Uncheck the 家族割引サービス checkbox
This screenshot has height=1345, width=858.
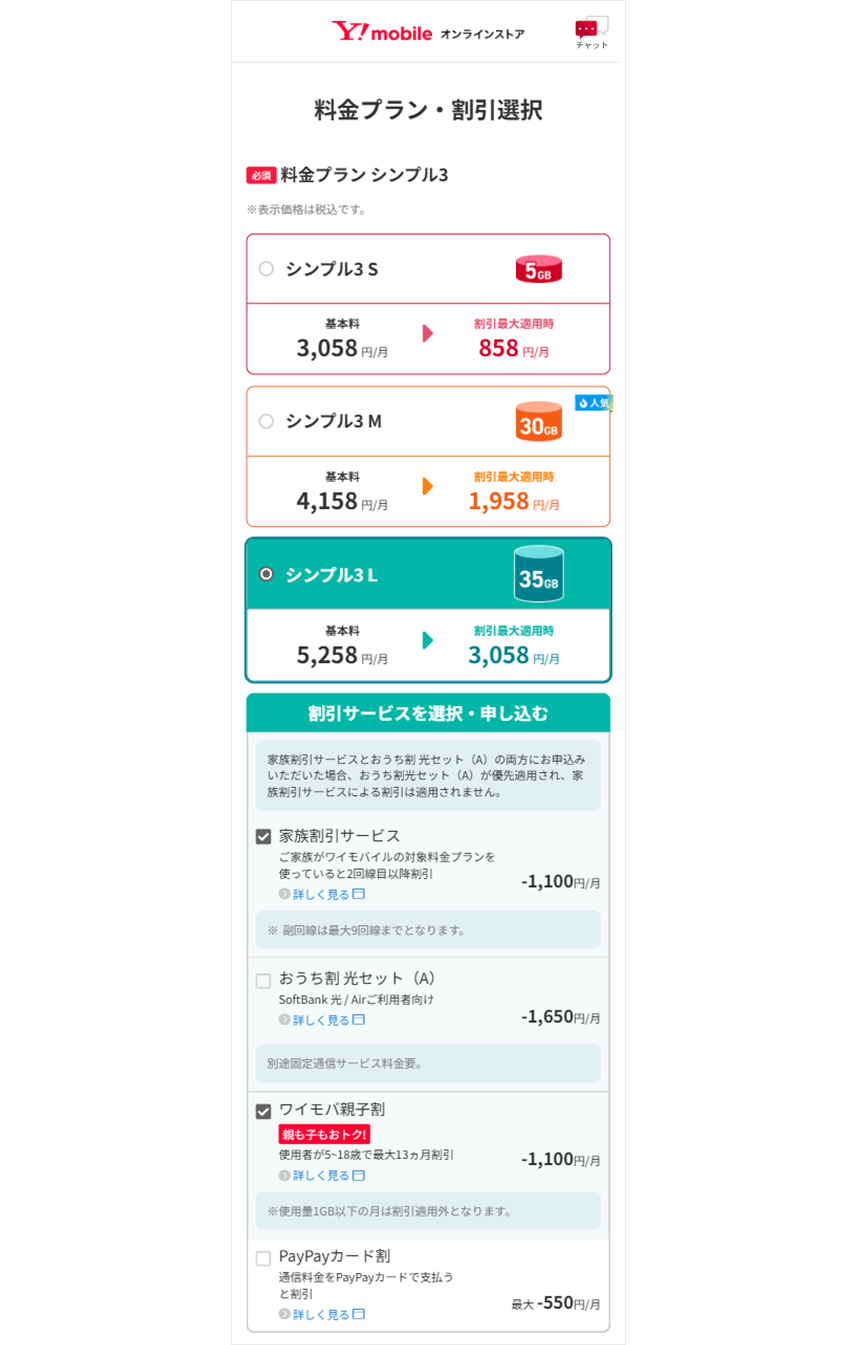263,836
